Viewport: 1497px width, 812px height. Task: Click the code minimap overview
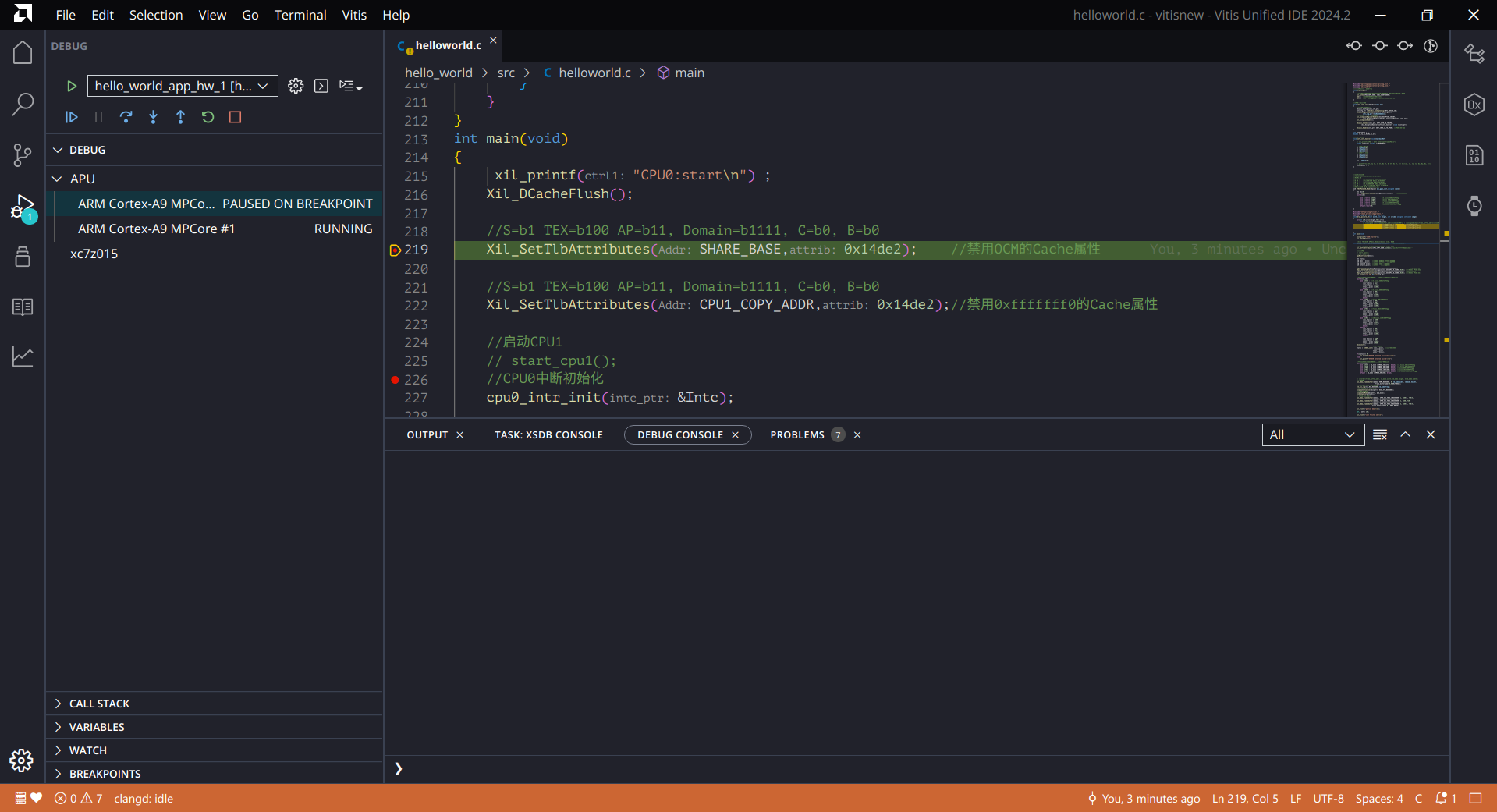coord(1393,250)
